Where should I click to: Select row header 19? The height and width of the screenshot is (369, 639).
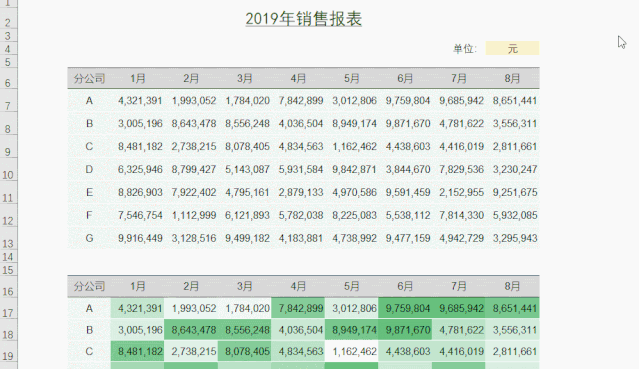click(x=8, y=351)
